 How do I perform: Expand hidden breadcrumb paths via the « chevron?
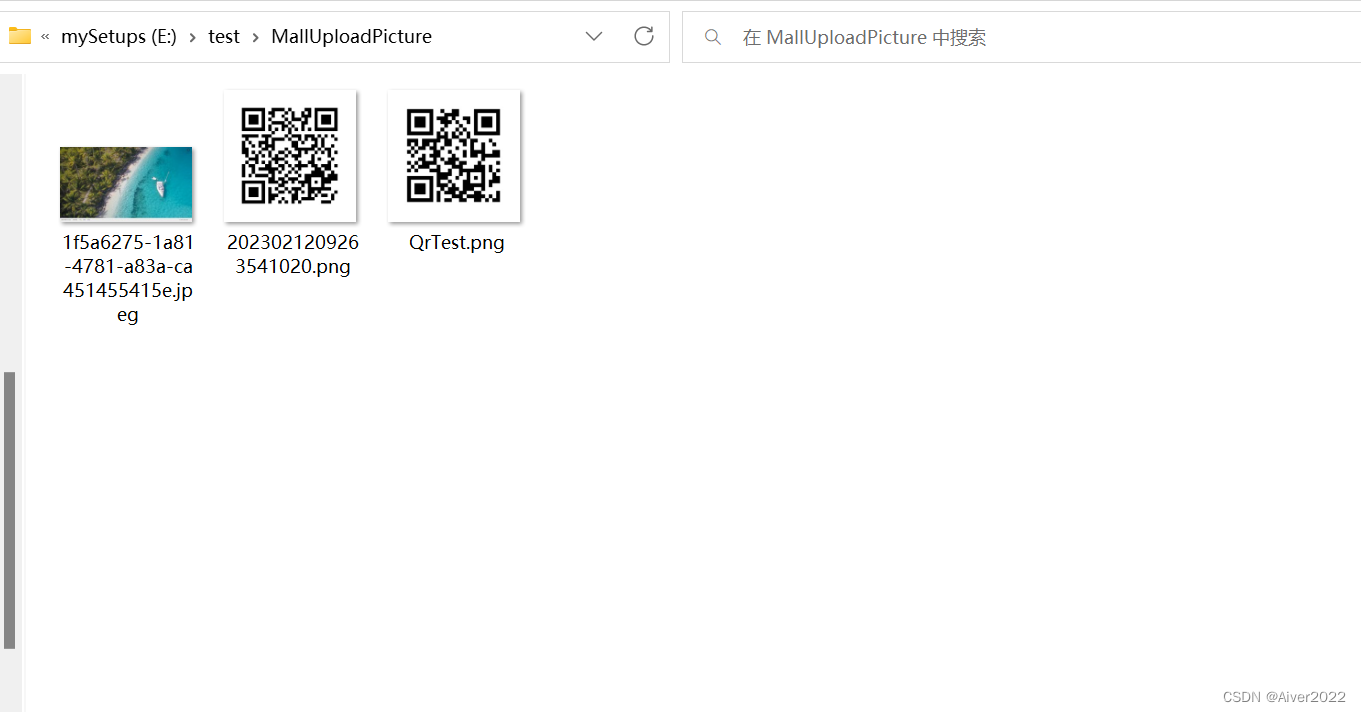[x=45, y=36]
